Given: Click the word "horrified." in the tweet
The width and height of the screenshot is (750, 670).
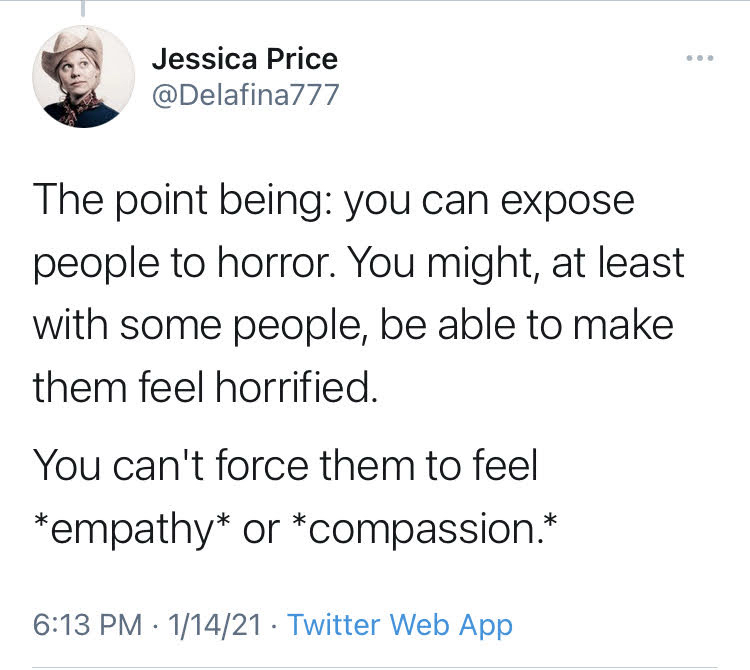Looking at the screenshot, I should (296, 387).
